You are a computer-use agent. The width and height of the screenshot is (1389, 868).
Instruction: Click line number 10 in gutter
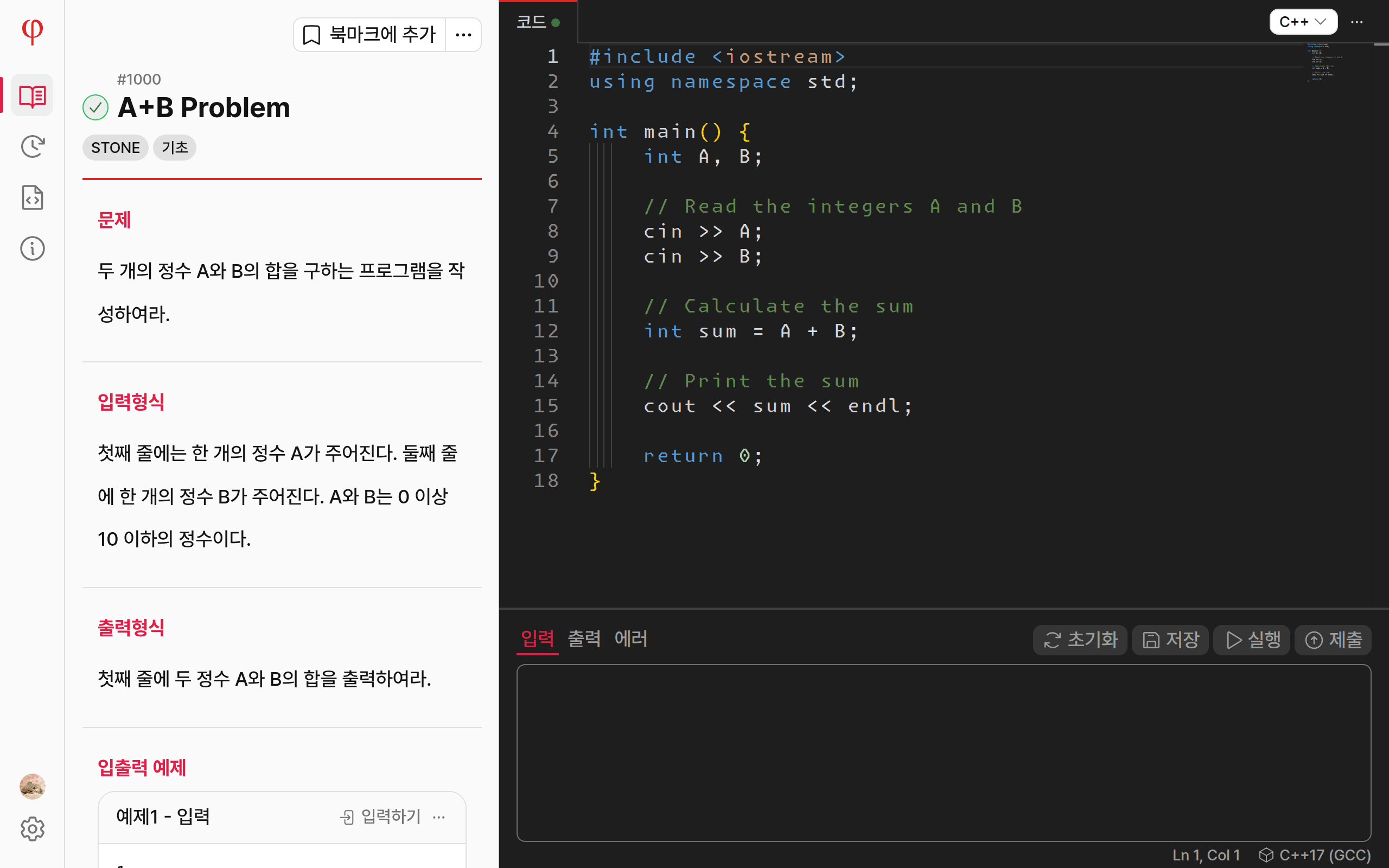546,280
